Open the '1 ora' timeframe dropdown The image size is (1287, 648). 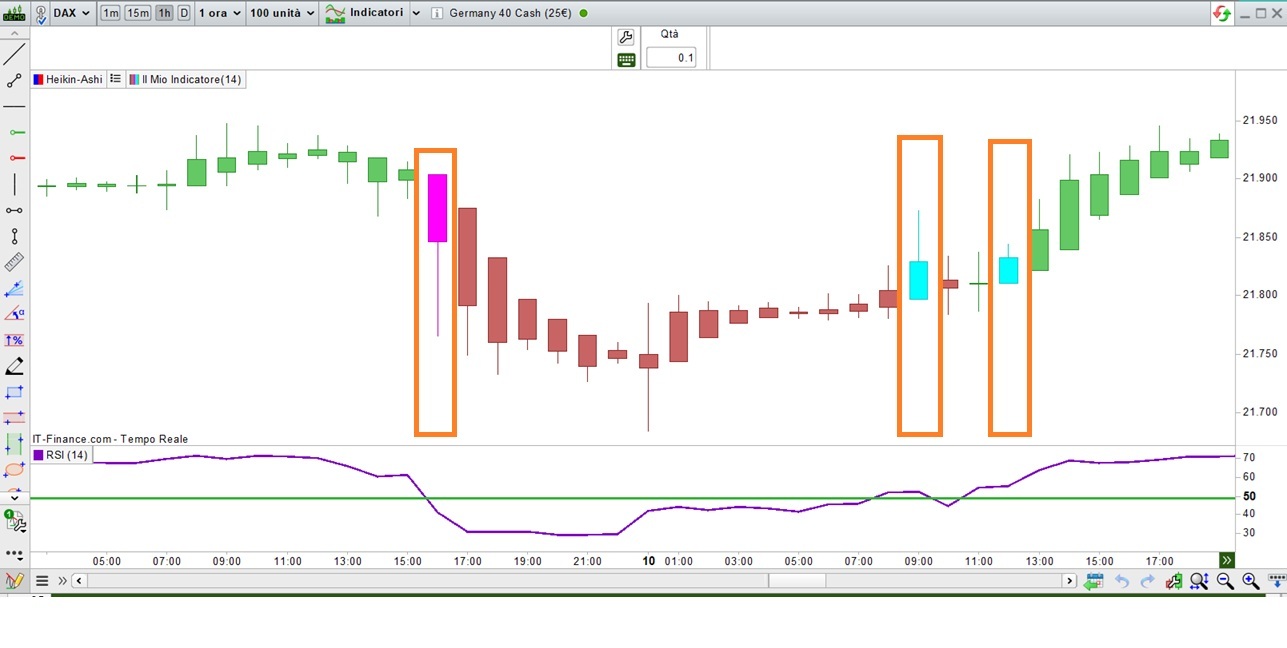220,13
